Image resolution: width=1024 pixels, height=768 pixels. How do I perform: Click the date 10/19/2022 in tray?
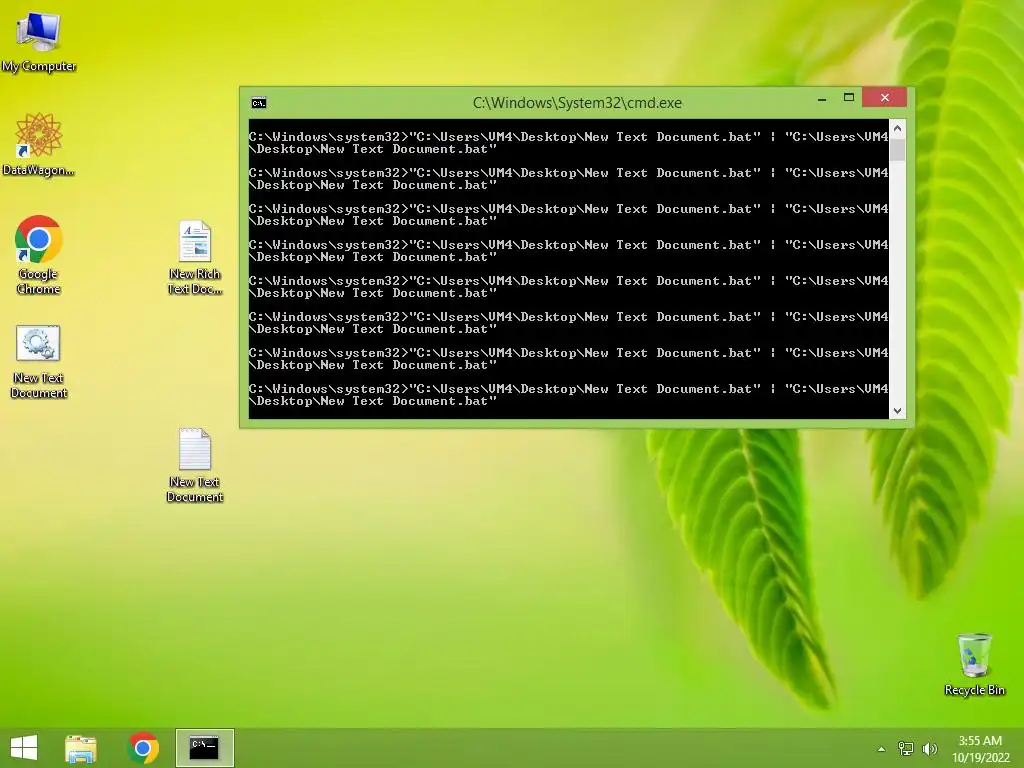pos(980,758)
